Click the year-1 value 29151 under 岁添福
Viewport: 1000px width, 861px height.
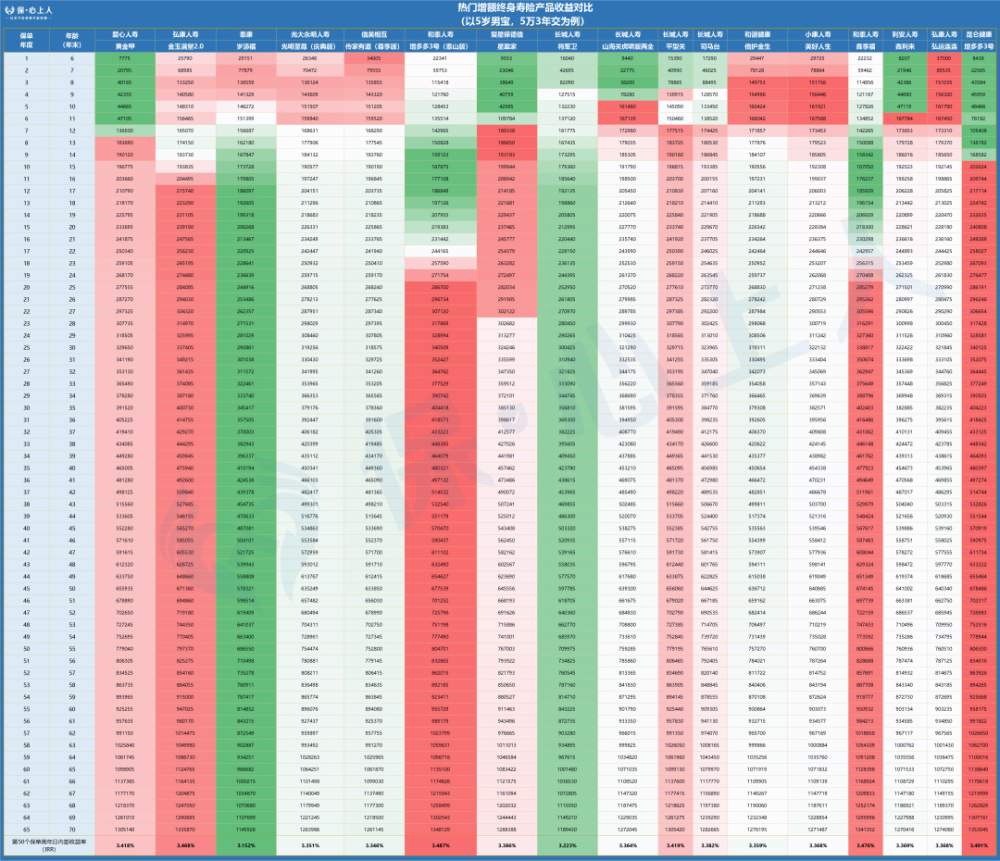tap(246, 58)
